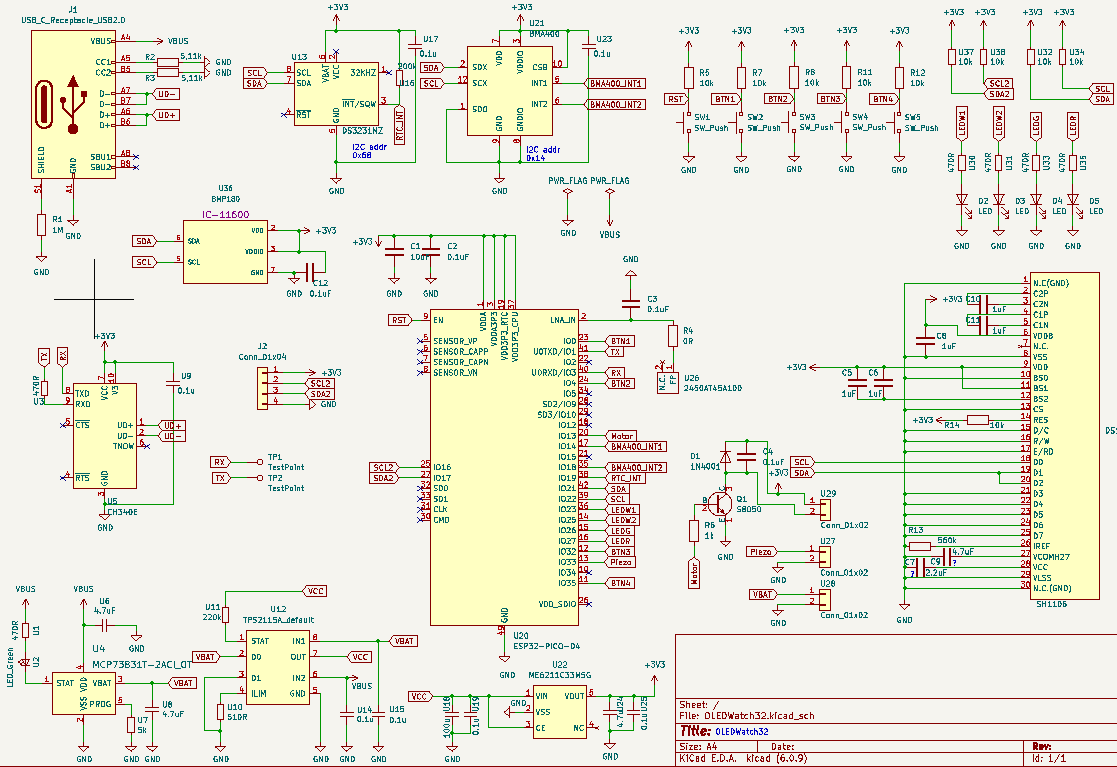Select the CH340E USB-serial chip U5
This screenshot has height=767, width=1117.
pos(105,436)
